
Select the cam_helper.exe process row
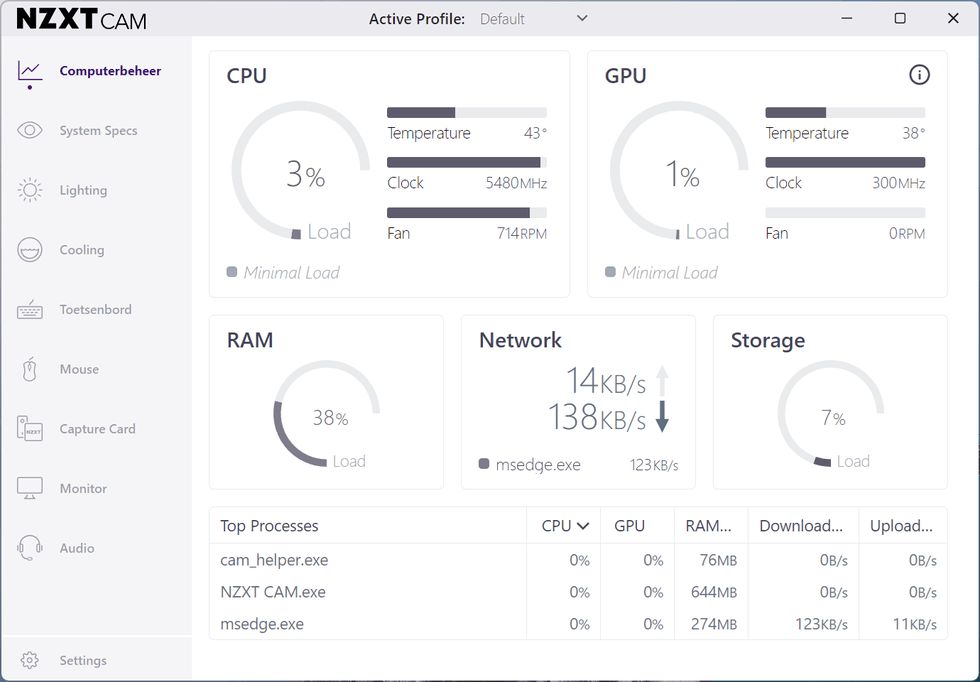click(578, 560)
